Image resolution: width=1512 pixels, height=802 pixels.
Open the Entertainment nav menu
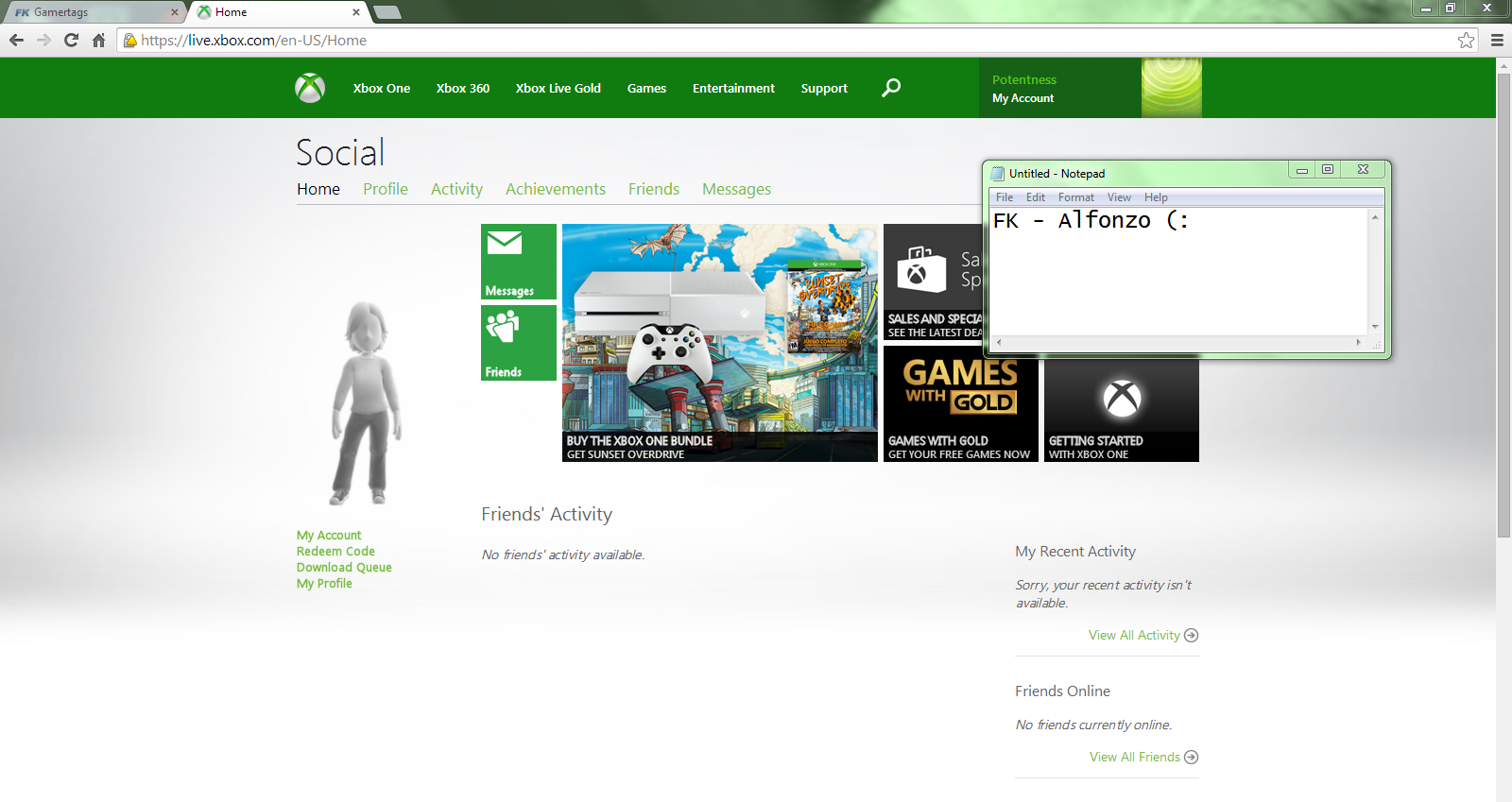(x=733, y=88)
